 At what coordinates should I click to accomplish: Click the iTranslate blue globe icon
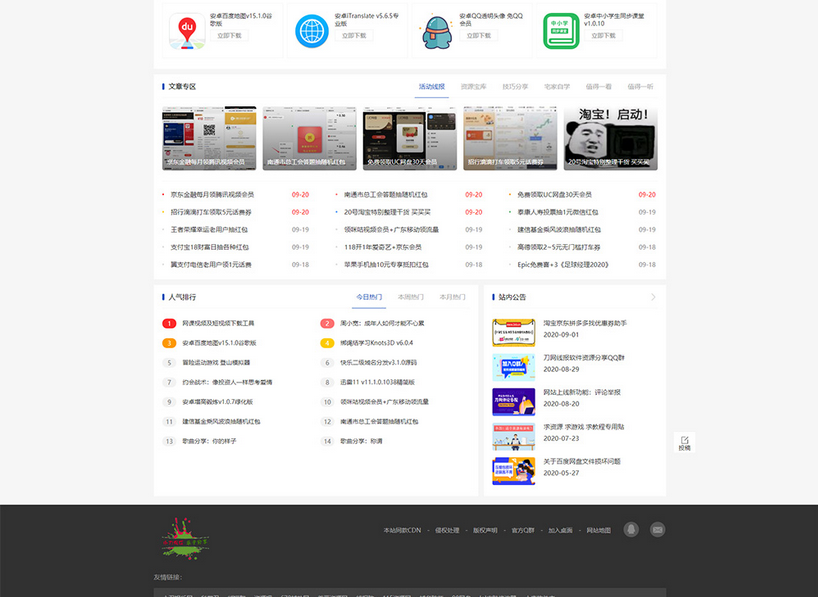(x=311, y=29)
